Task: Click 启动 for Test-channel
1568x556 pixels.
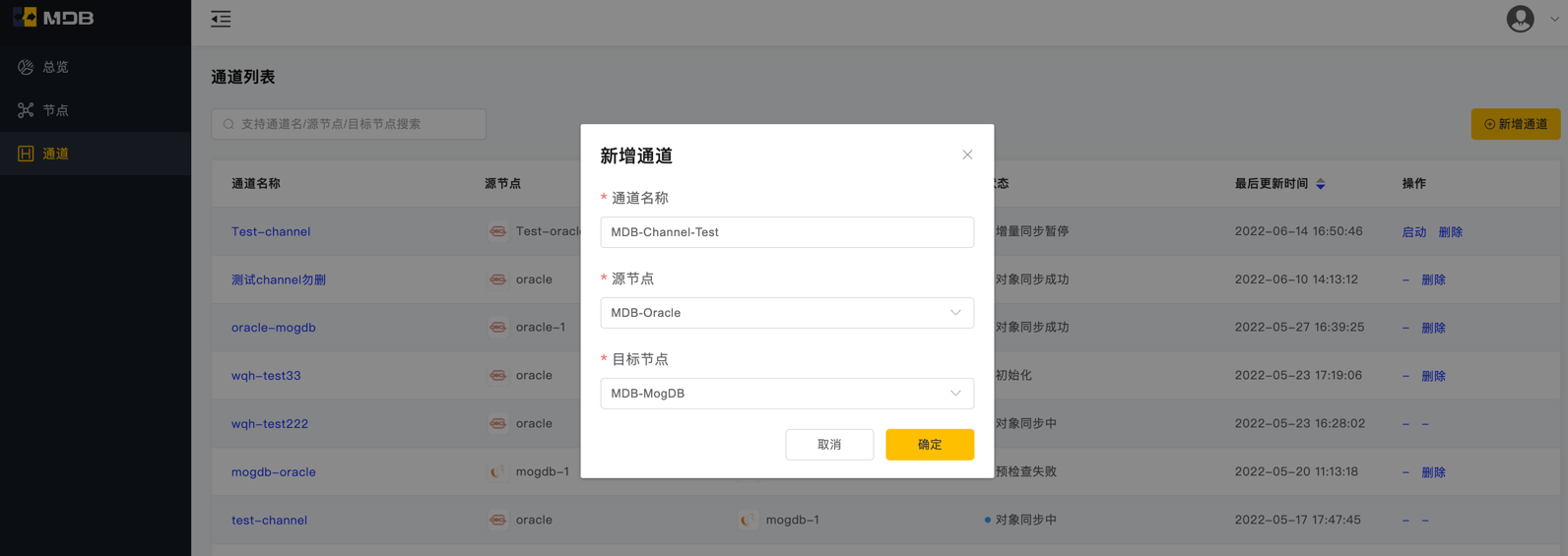Action: click(x=1414, y=232)
